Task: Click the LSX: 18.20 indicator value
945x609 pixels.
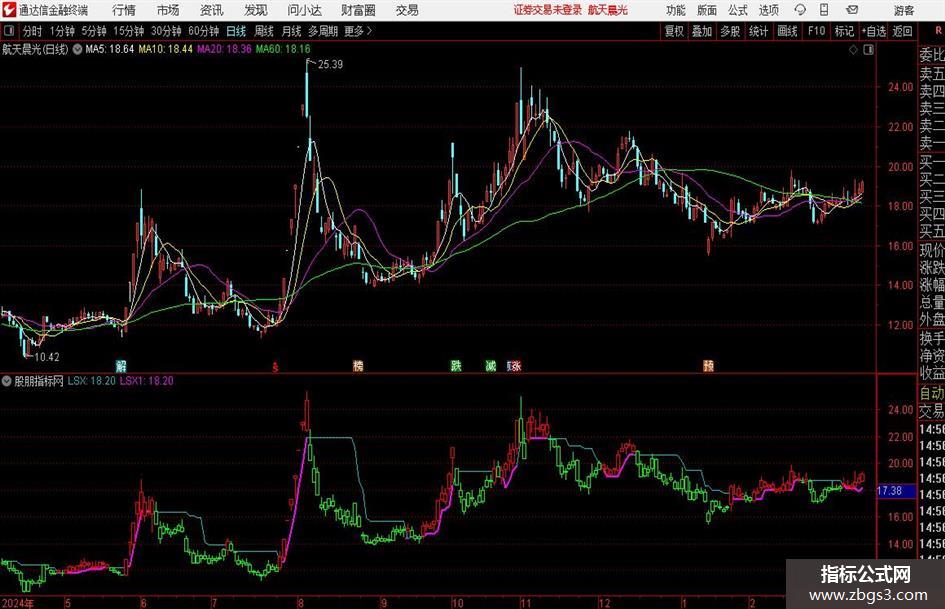Action: (91, 381)
